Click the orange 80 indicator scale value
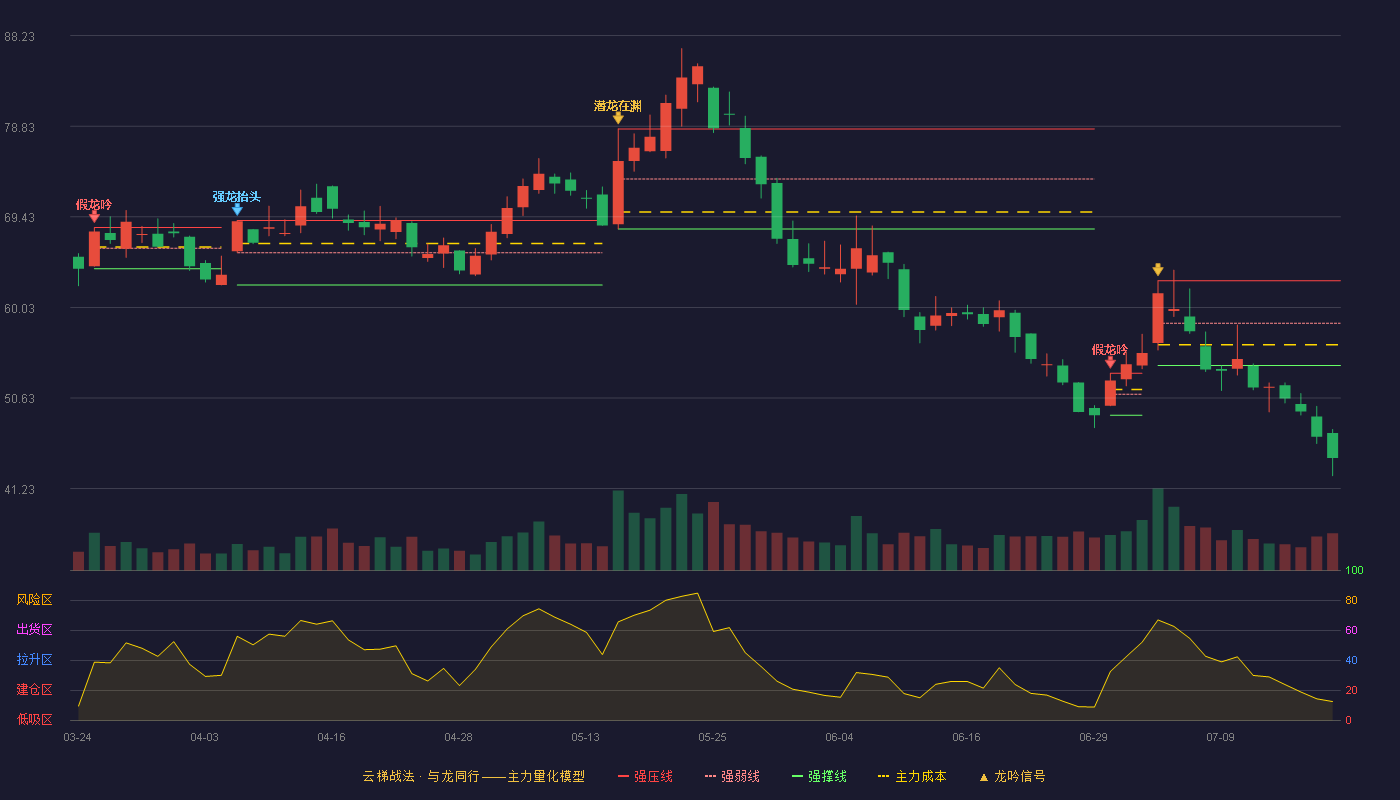 pyautogui.click(x=1351, y=600)
